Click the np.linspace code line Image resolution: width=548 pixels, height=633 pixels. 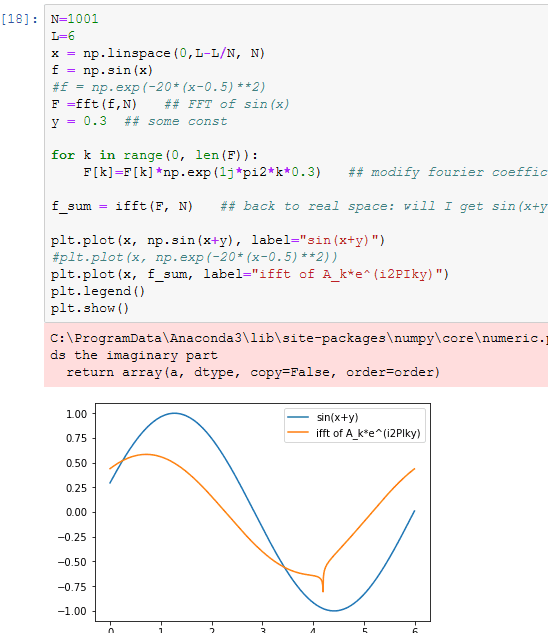click(158, 53)
